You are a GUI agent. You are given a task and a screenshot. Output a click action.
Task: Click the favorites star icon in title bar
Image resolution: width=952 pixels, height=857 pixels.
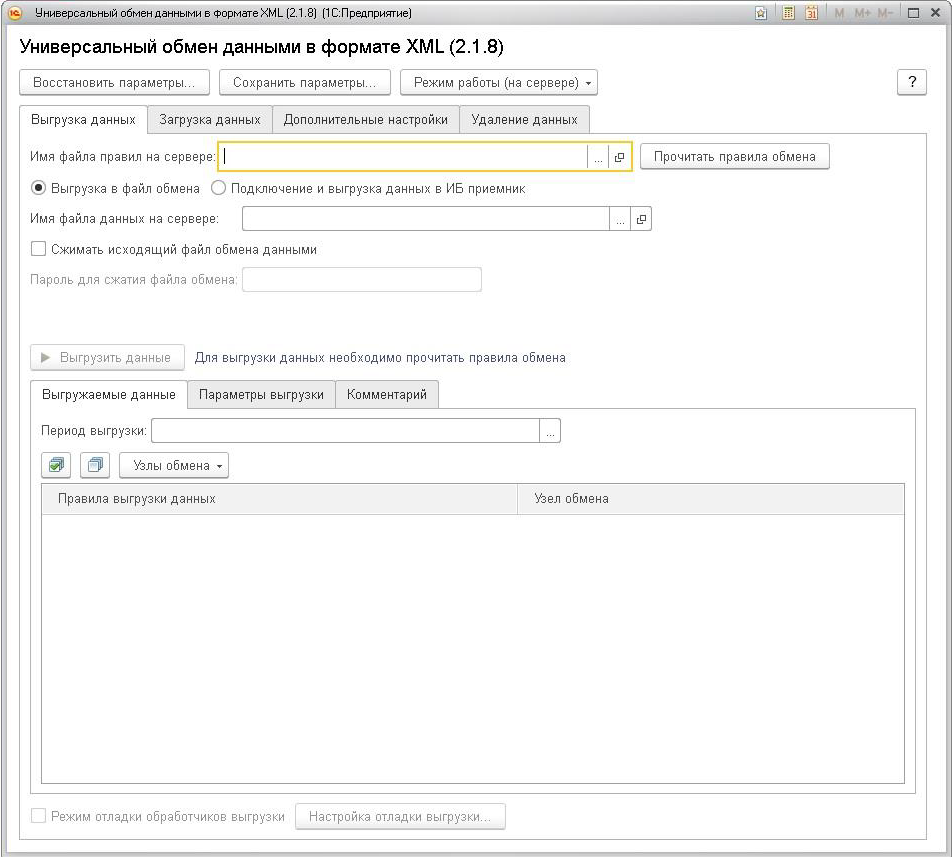pos(761,13)
